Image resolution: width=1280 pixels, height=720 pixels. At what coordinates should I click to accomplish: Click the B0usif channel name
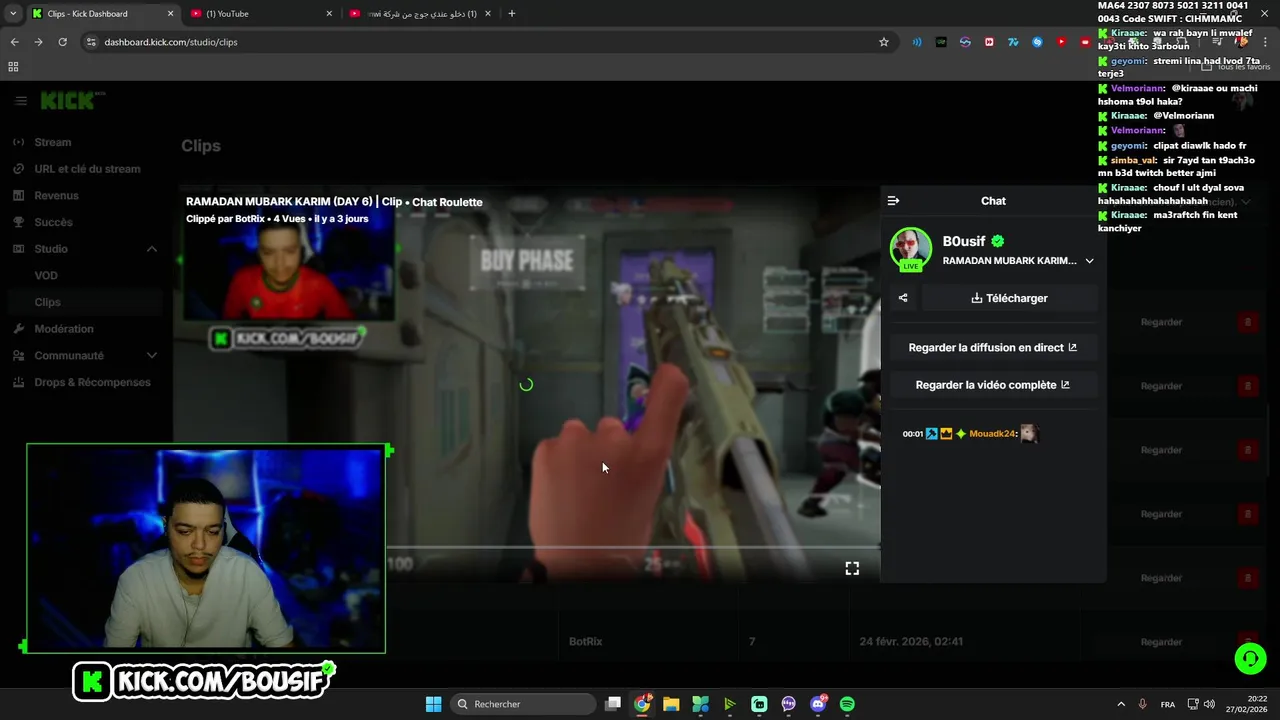964,241
